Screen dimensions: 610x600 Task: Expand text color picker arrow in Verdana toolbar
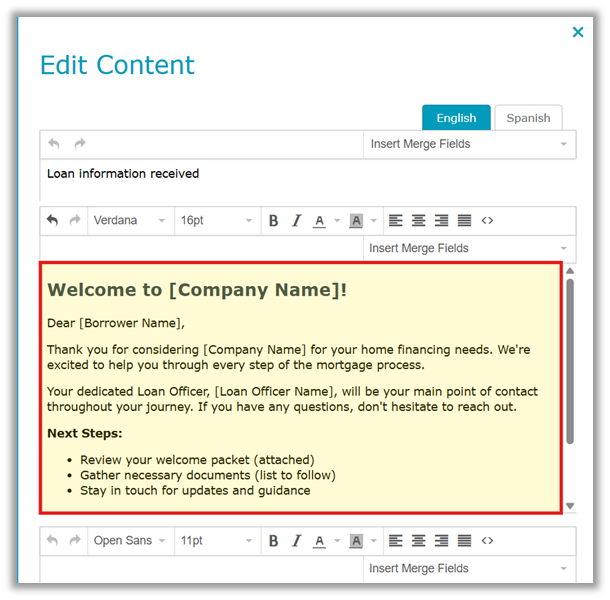point(337,221)
